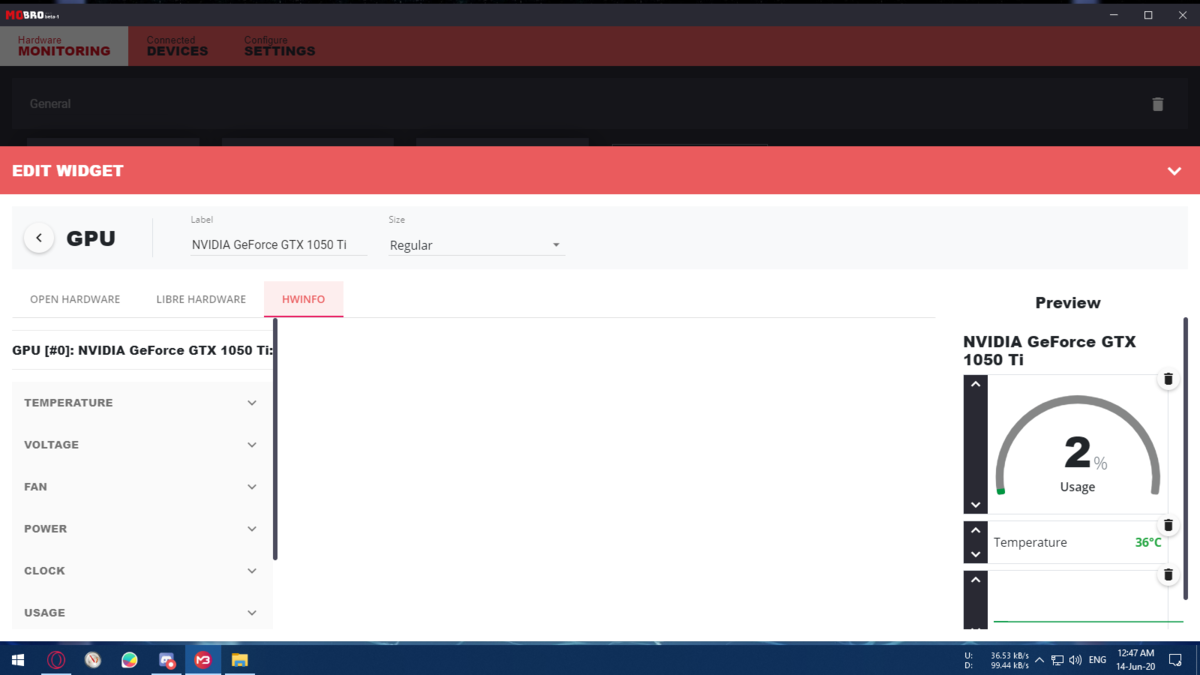The height and width of the screenshot is (675, 1200).
Task: Show hidden system tray icons
Action: pos(1039,660)
